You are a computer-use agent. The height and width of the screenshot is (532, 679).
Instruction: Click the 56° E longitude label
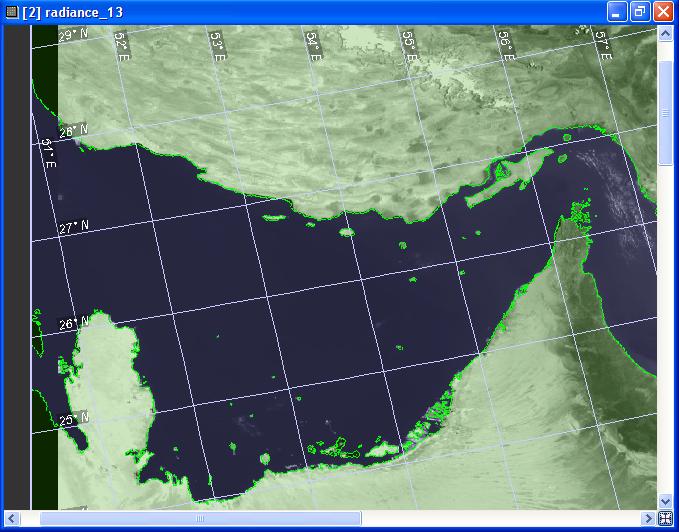click(506, 45)
